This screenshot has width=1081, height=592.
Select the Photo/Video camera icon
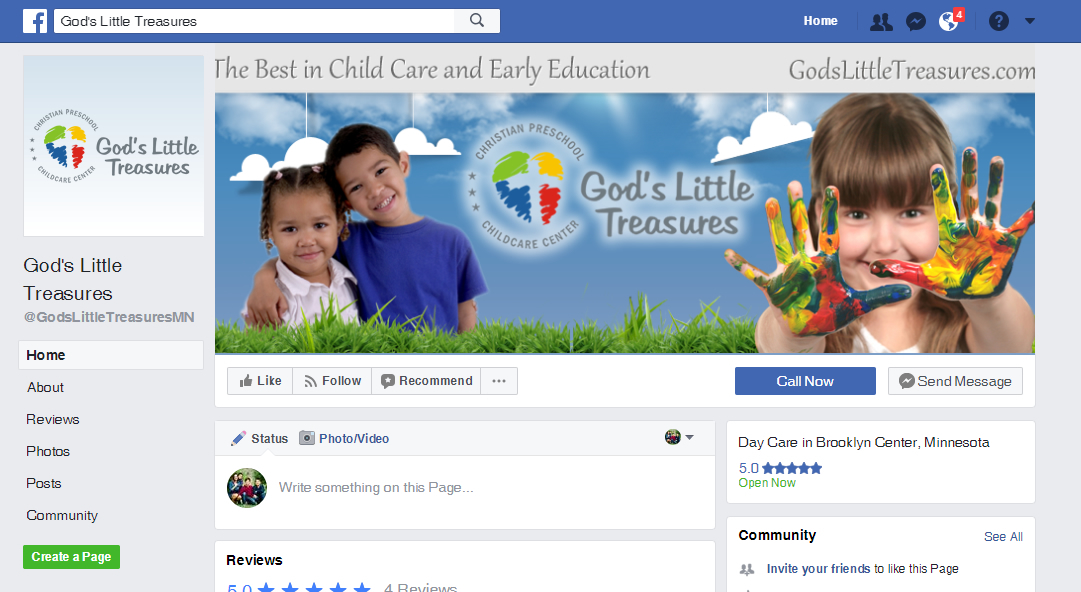pos(307,438)
